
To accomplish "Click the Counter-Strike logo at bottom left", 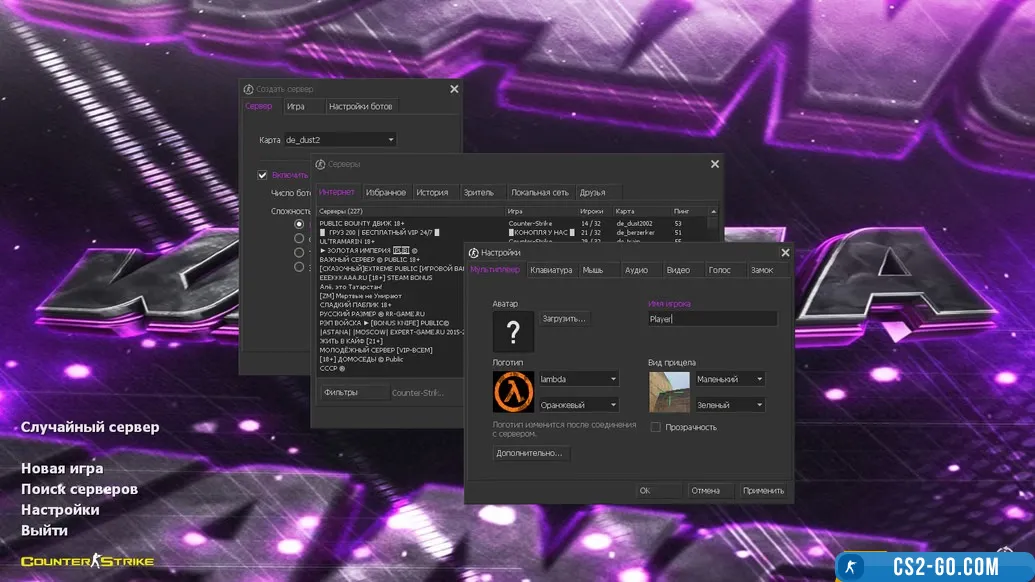I will pos(88,561).
